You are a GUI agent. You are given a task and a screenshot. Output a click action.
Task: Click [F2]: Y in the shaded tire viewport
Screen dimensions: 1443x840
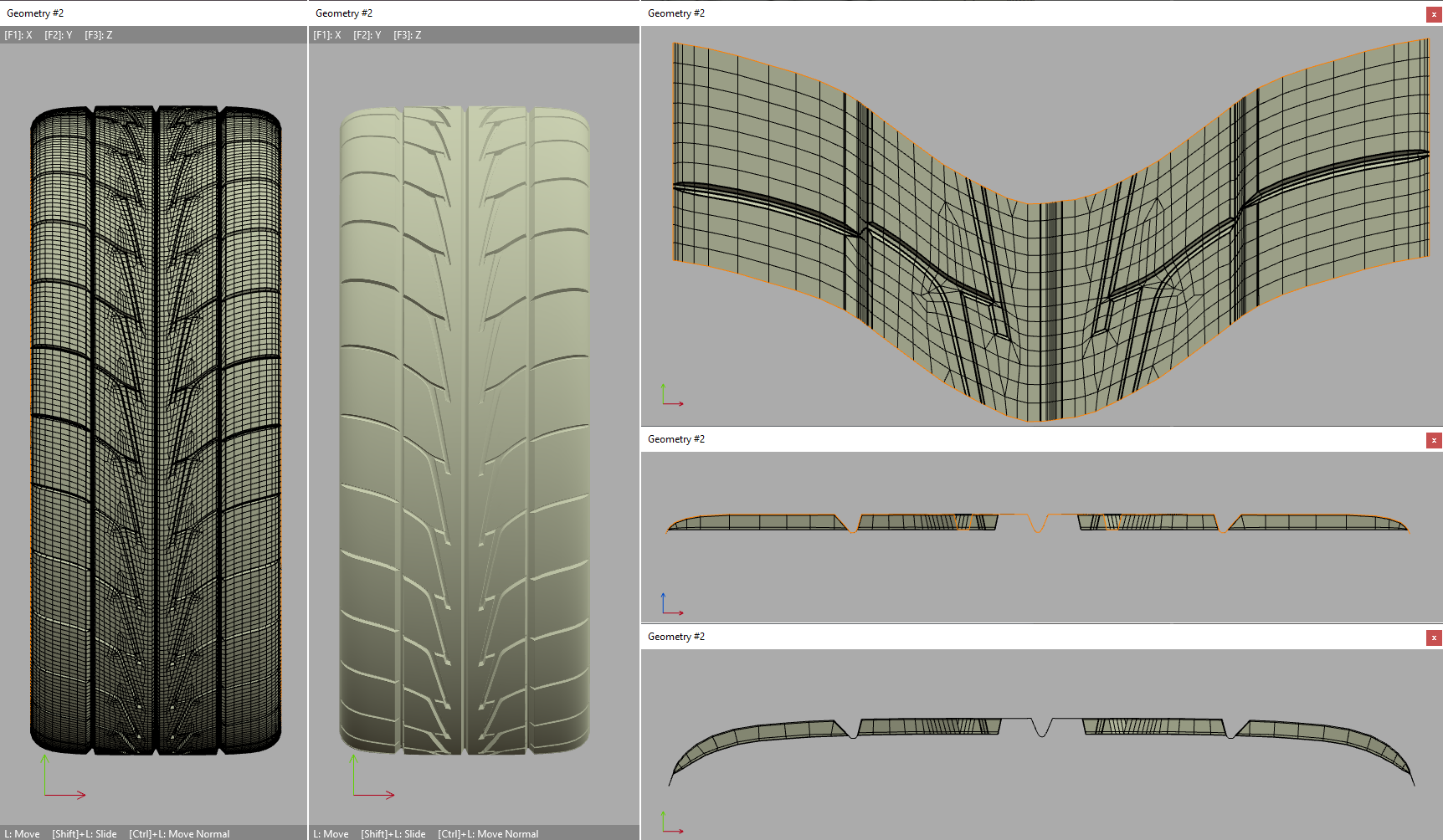367,35
